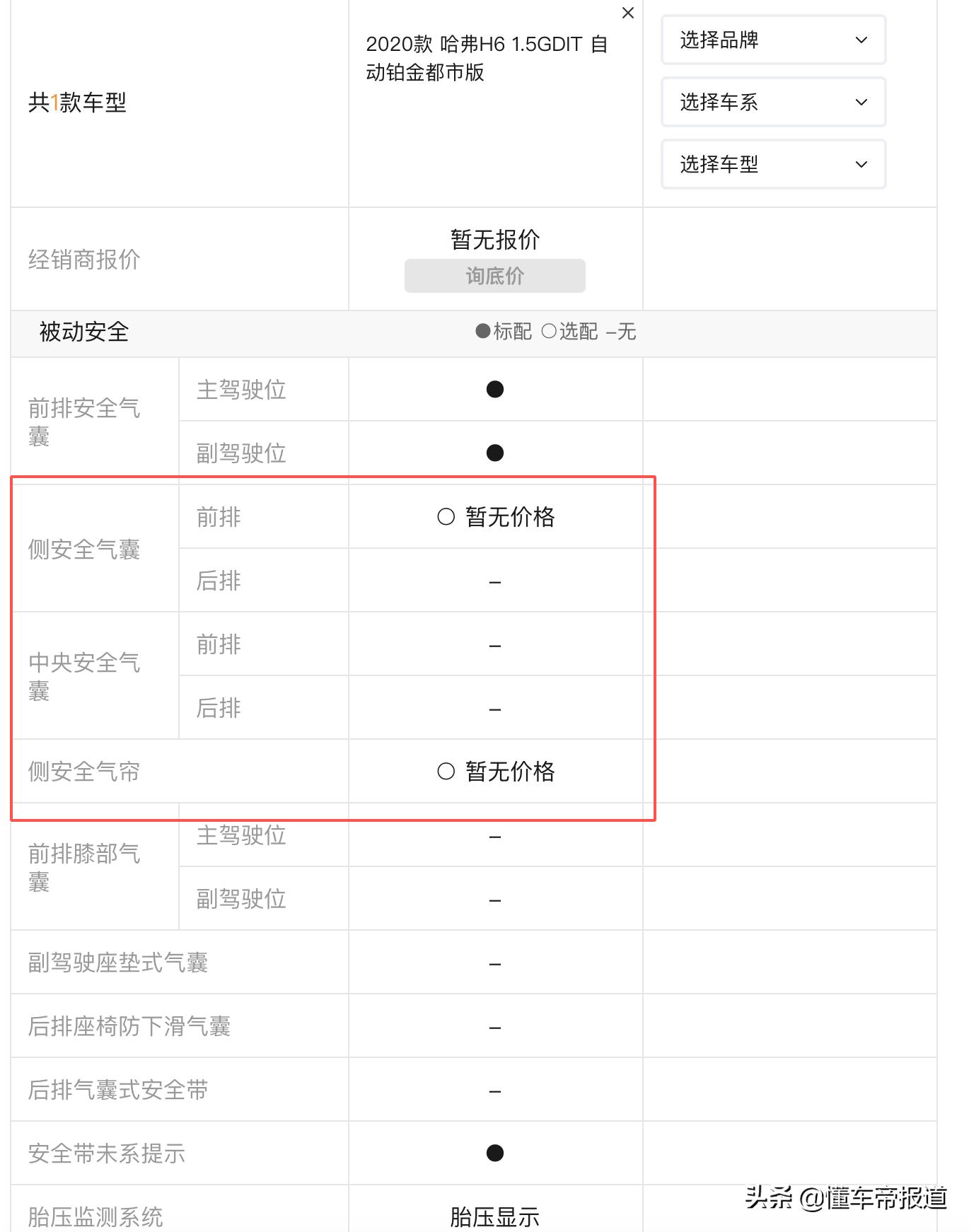This screenshot has height=1232, width=969.
Task: Click the 胎压显示 value cell
Action: coord(495,1214)
